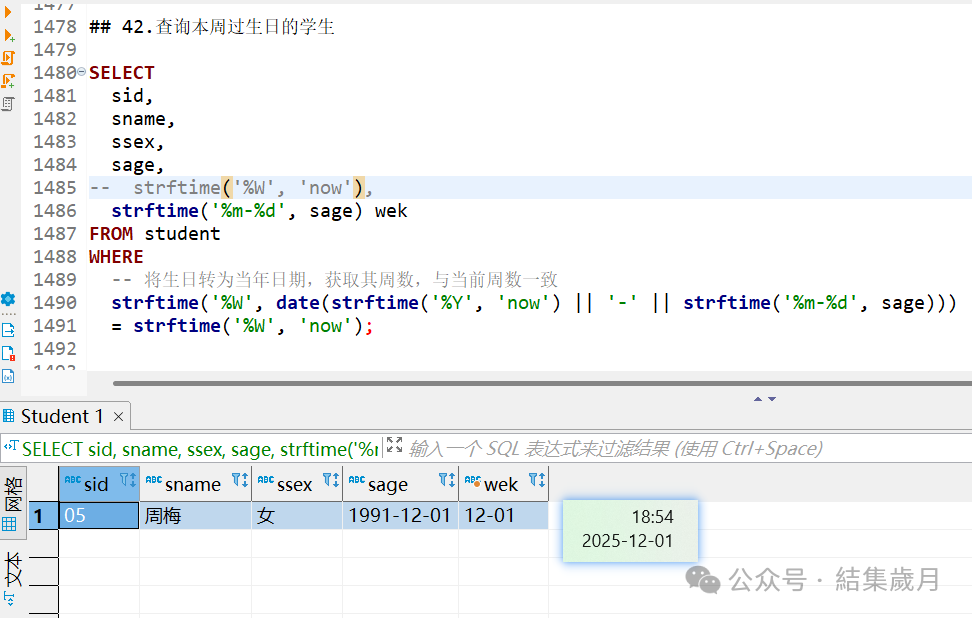Click the ABC type icon on ssex

point(265,480)
